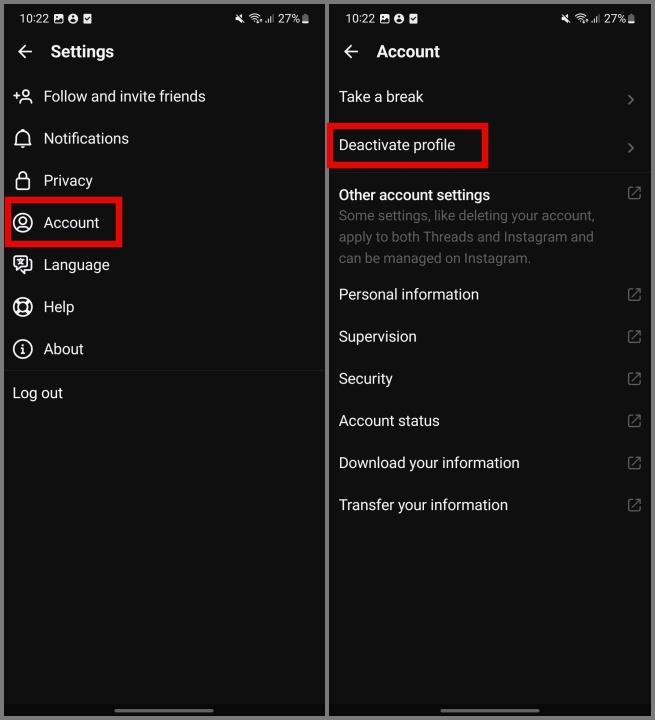
Task: Click the padlock Privacy icon
Action: (x=23, y=180)
